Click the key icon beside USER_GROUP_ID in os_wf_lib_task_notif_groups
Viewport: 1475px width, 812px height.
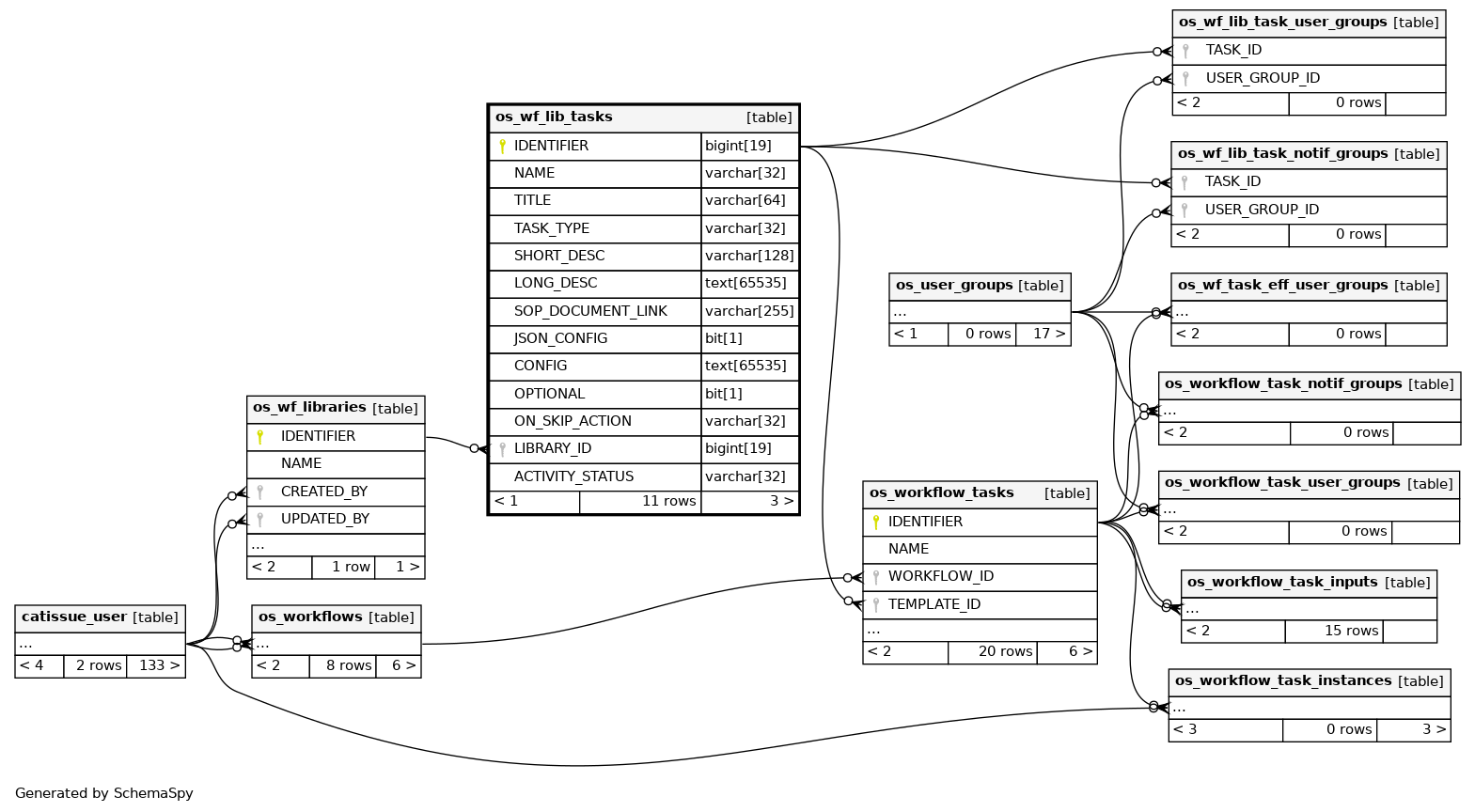tap(1185, 211)
